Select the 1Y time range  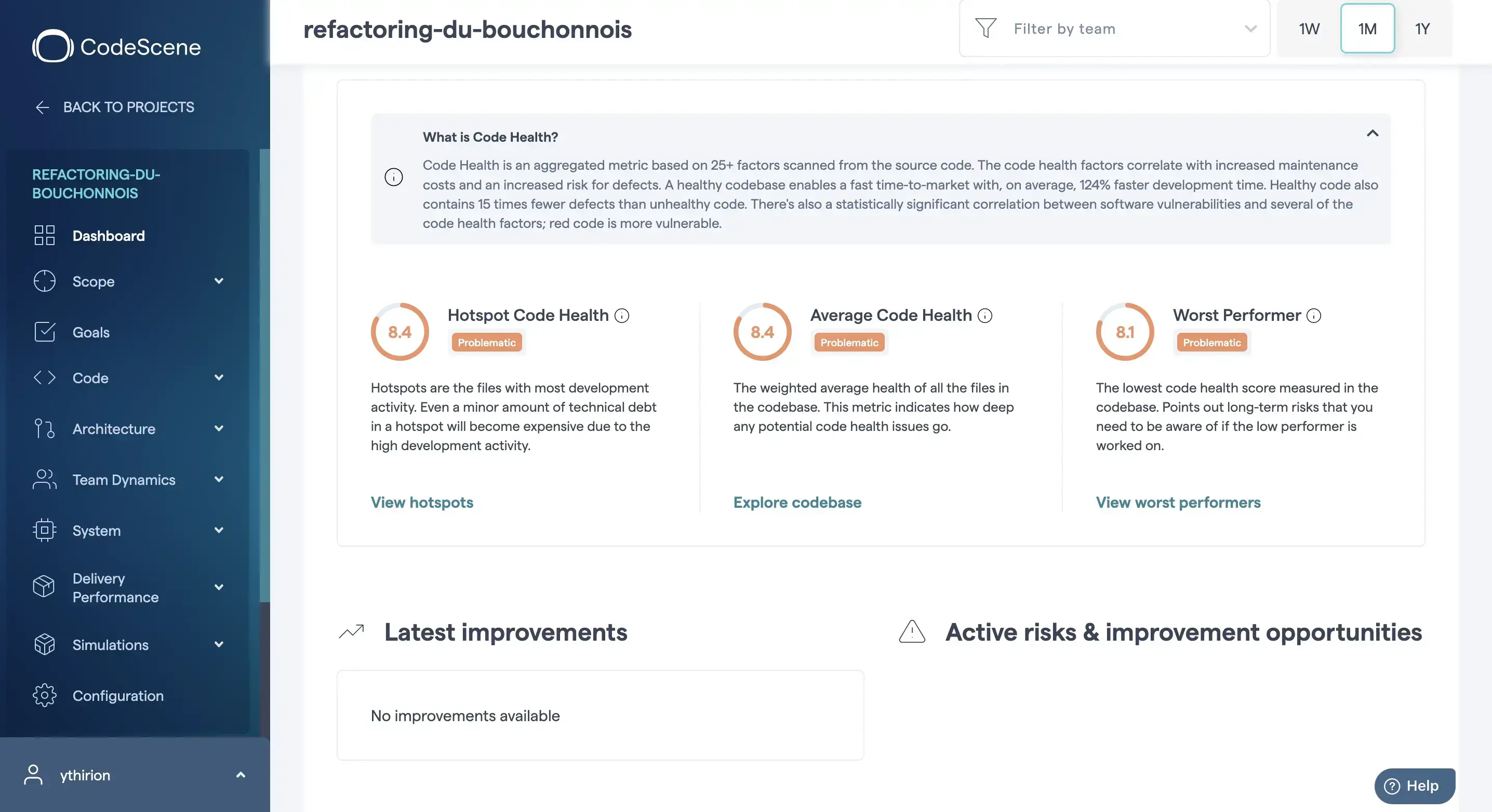tap(1422, 29)
